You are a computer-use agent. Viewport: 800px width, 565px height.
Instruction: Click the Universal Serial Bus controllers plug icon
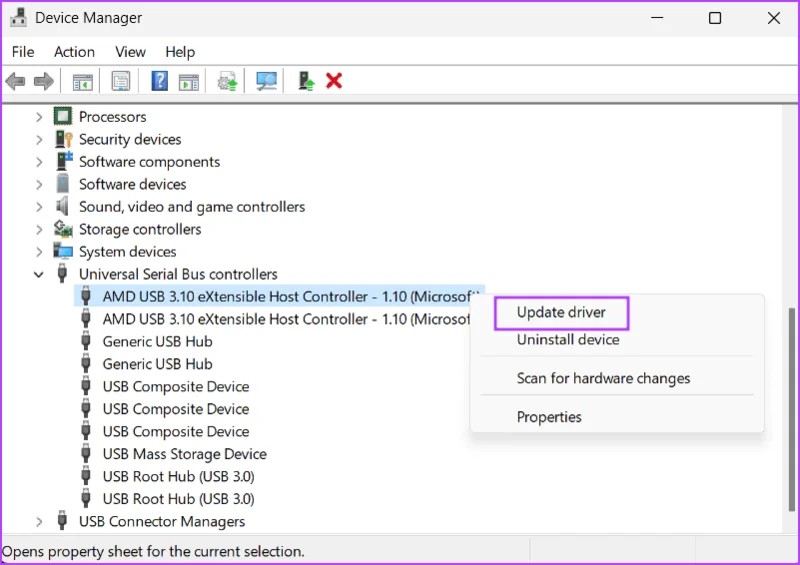(x=62, y=274)
